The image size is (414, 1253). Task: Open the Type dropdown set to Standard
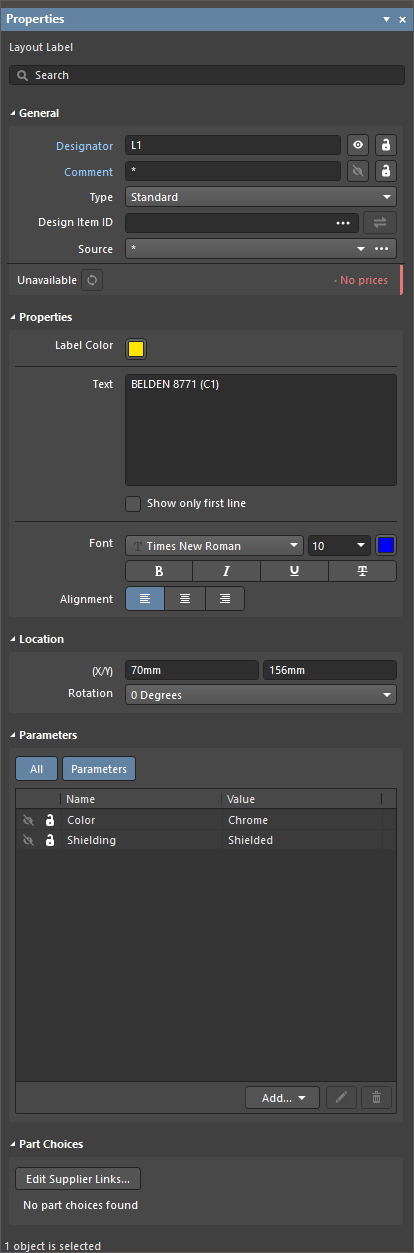click(x=260, y=197)
